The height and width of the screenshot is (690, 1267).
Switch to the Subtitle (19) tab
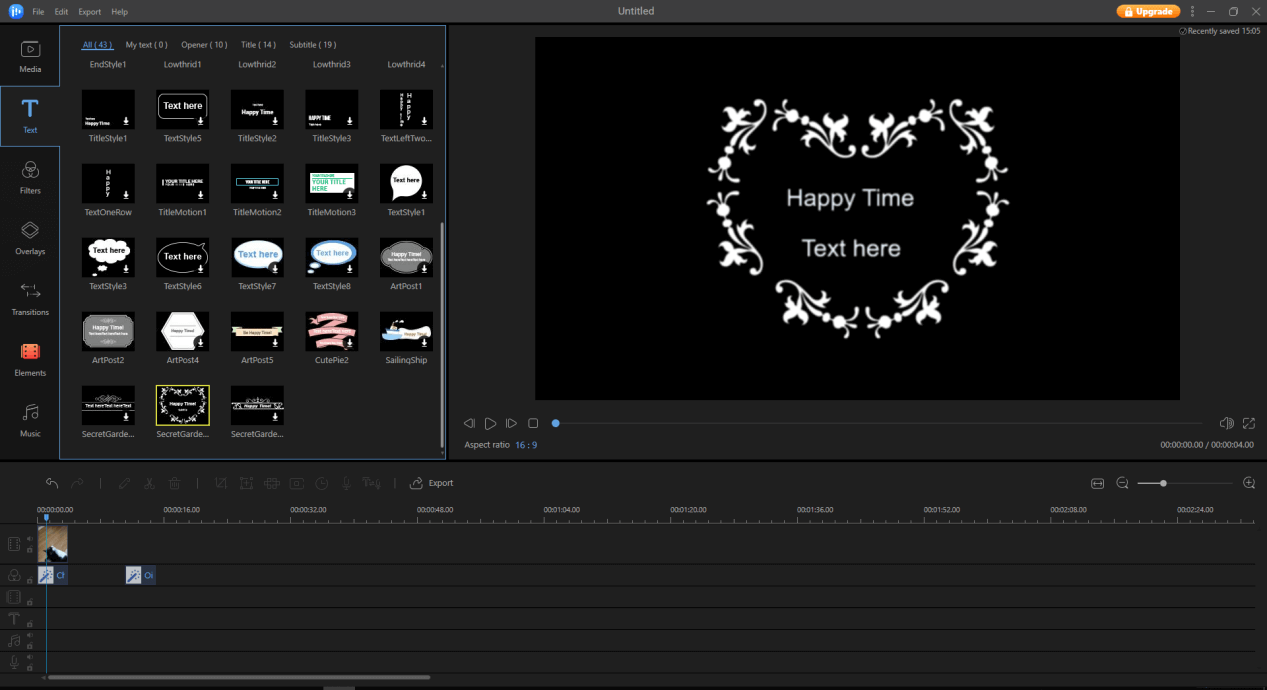tap(312, 45)
